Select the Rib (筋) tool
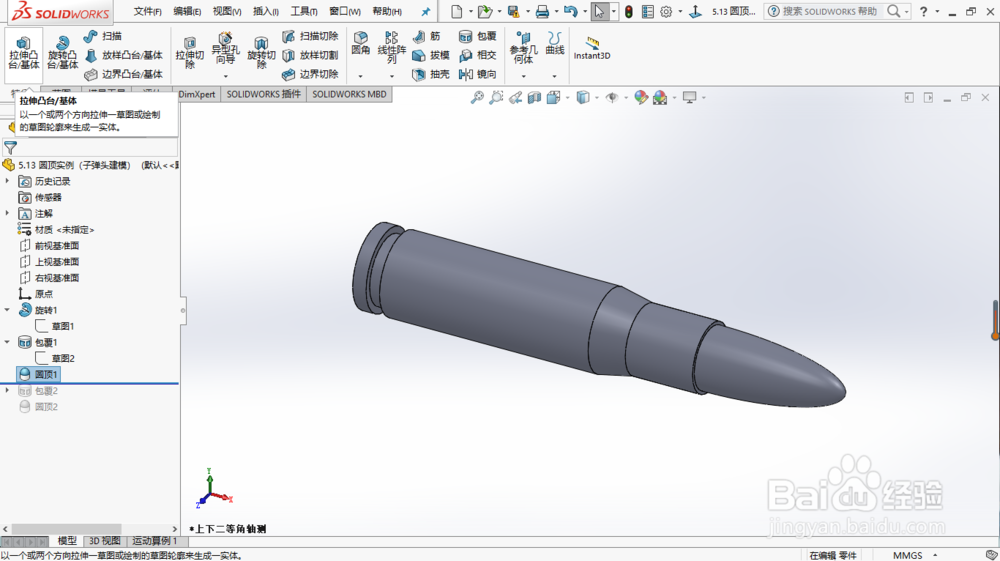This screenshot has width=1000, height=561. (x=426, y=36)
